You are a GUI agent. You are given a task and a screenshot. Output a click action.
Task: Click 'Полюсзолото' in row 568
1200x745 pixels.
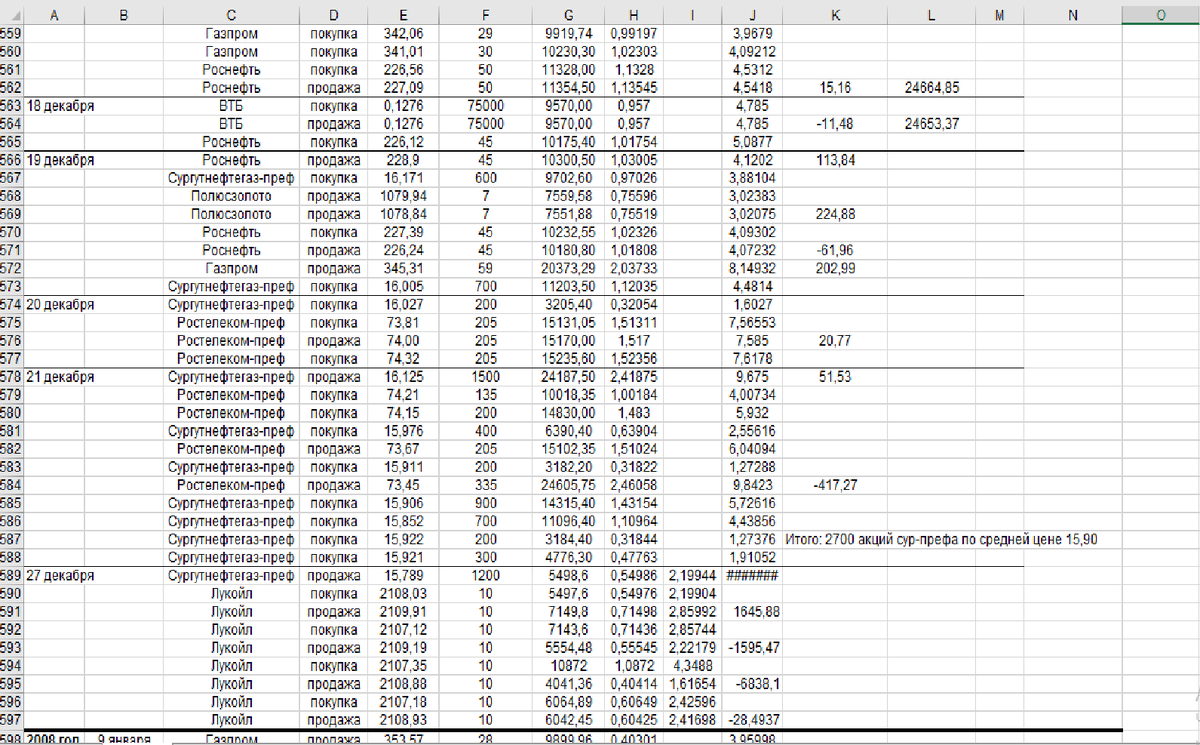point(231,195)
